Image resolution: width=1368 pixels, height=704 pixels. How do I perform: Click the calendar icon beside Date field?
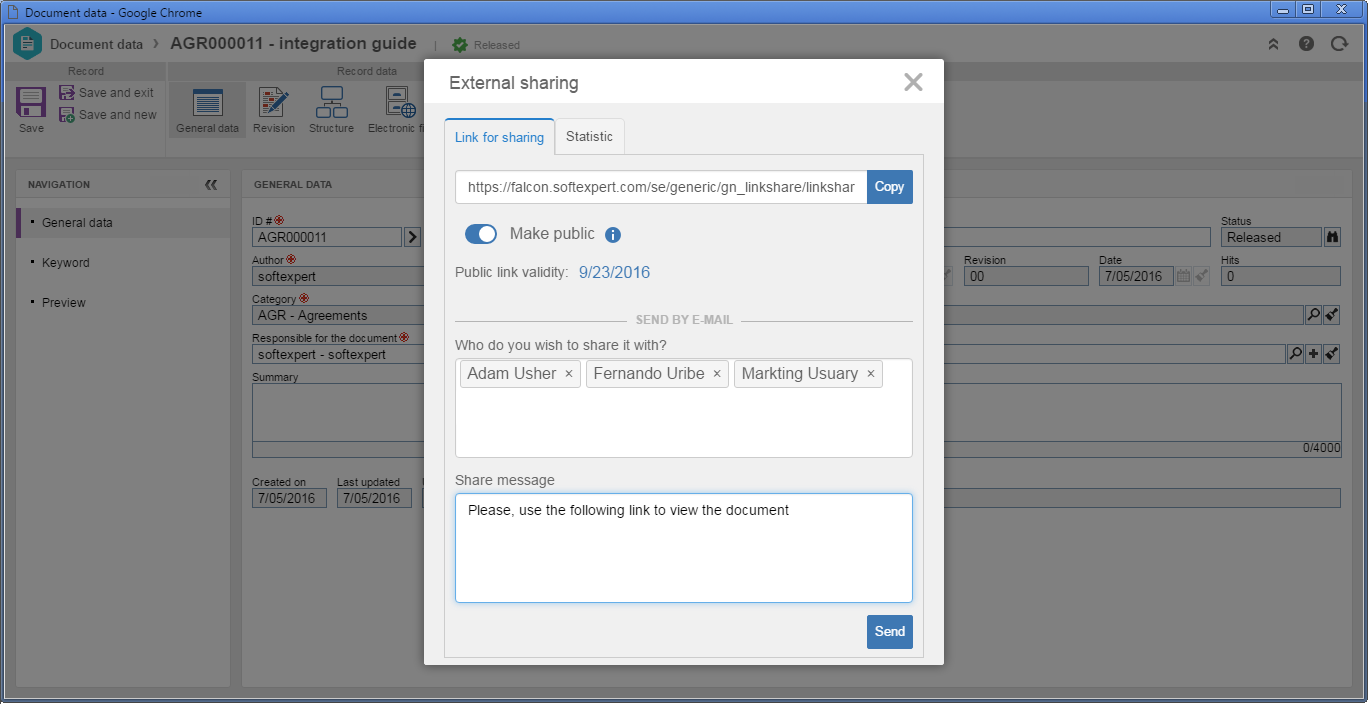(1183, 276)
